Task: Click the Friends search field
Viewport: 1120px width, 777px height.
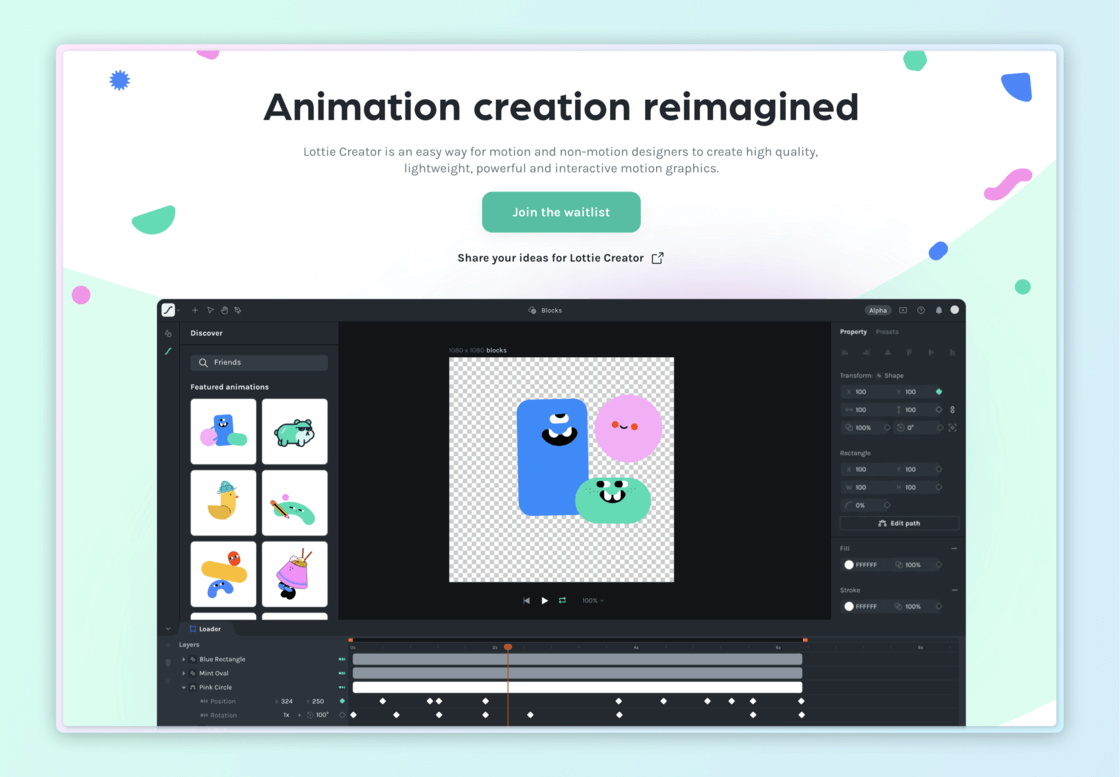Action: pyautogui.click(x=259, y=363)
